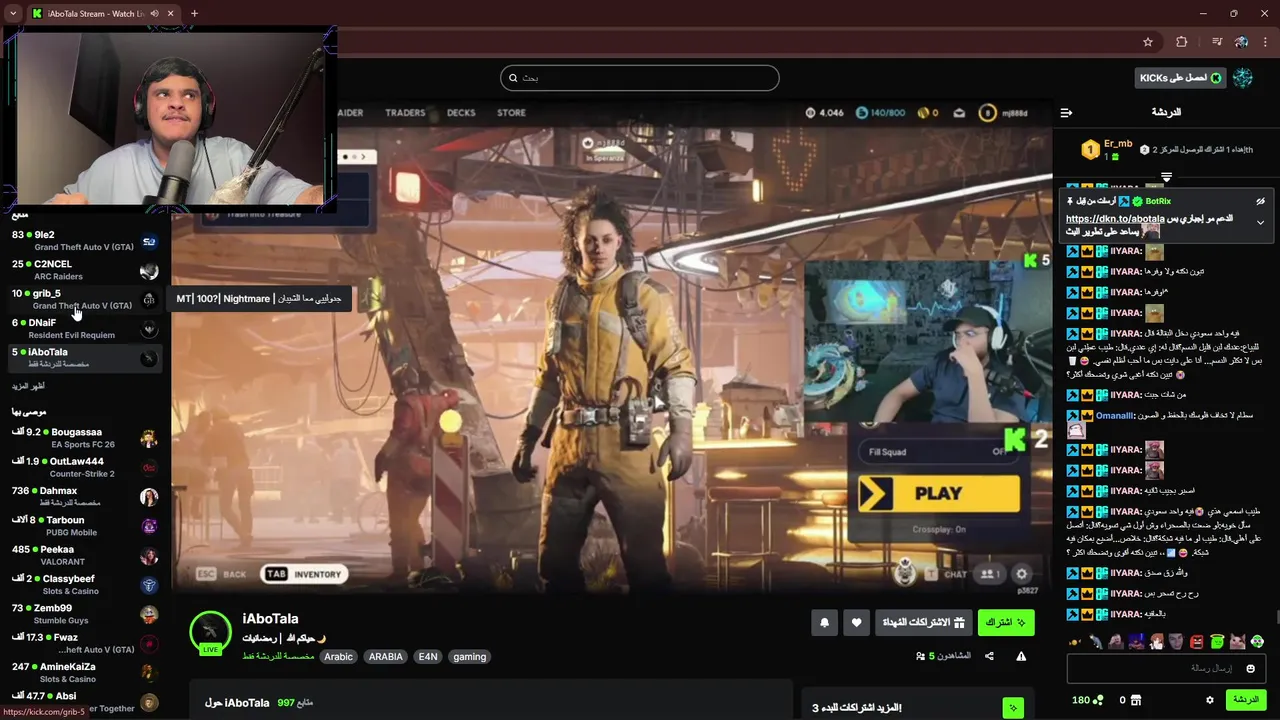Click the Get KICKs button in header
Image resolution: width=1280 pixels, height=720 pixels.
click(1181, 77)
